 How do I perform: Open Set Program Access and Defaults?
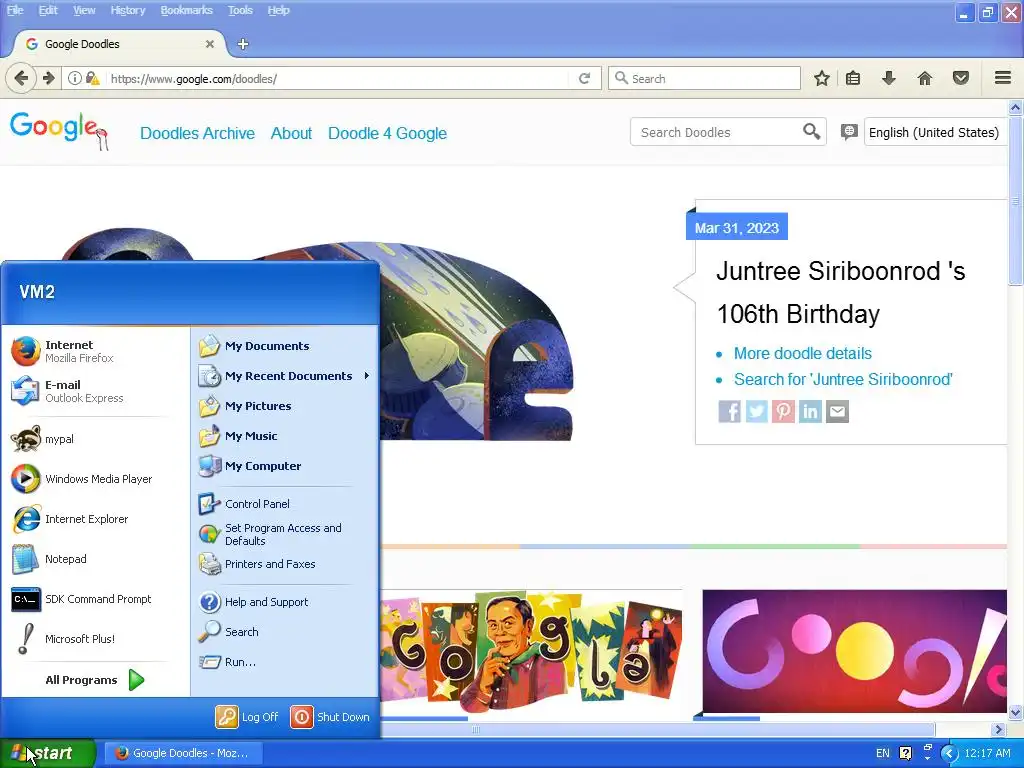(285, 534)
